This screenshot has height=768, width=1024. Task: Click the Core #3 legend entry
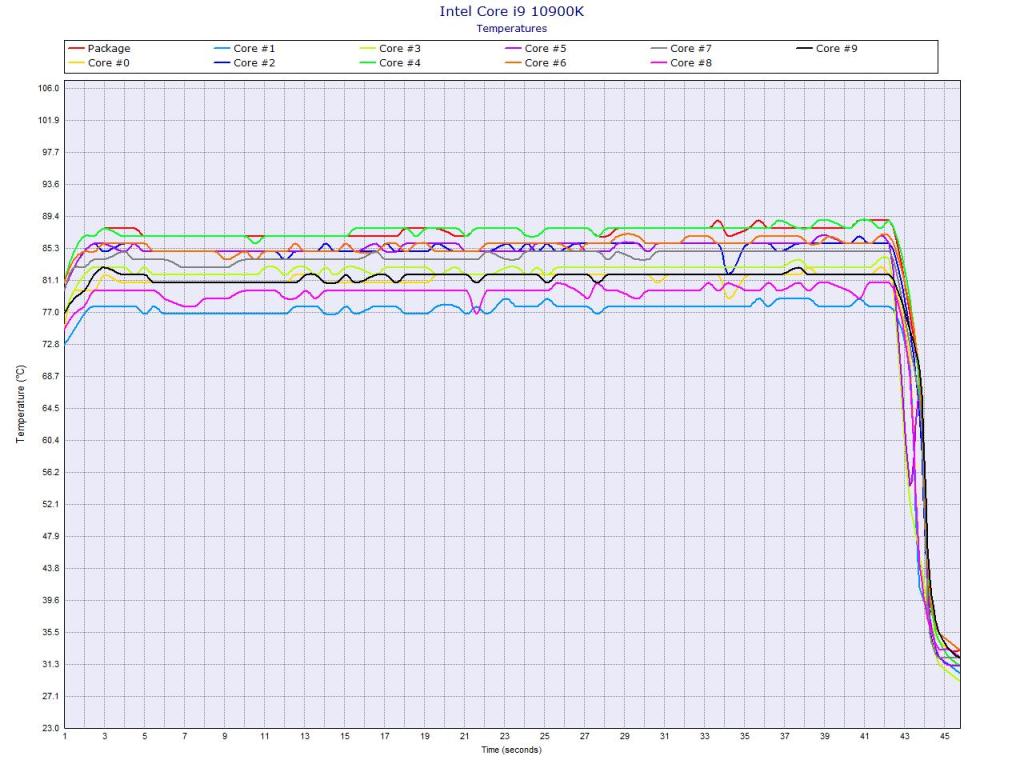coord(400,48)
